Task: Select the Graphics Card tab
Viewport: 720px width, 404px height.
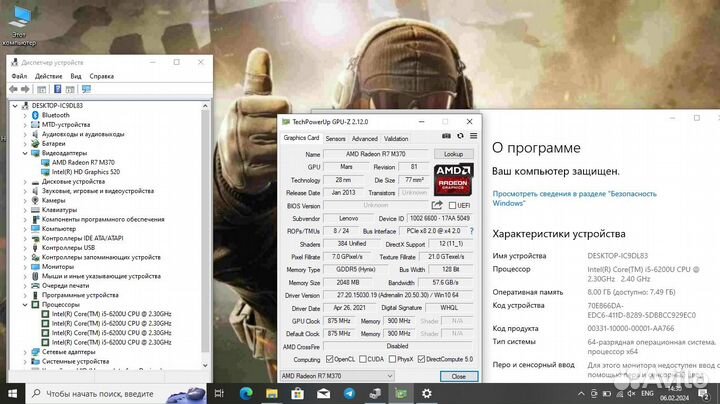Action: point(301,138)
